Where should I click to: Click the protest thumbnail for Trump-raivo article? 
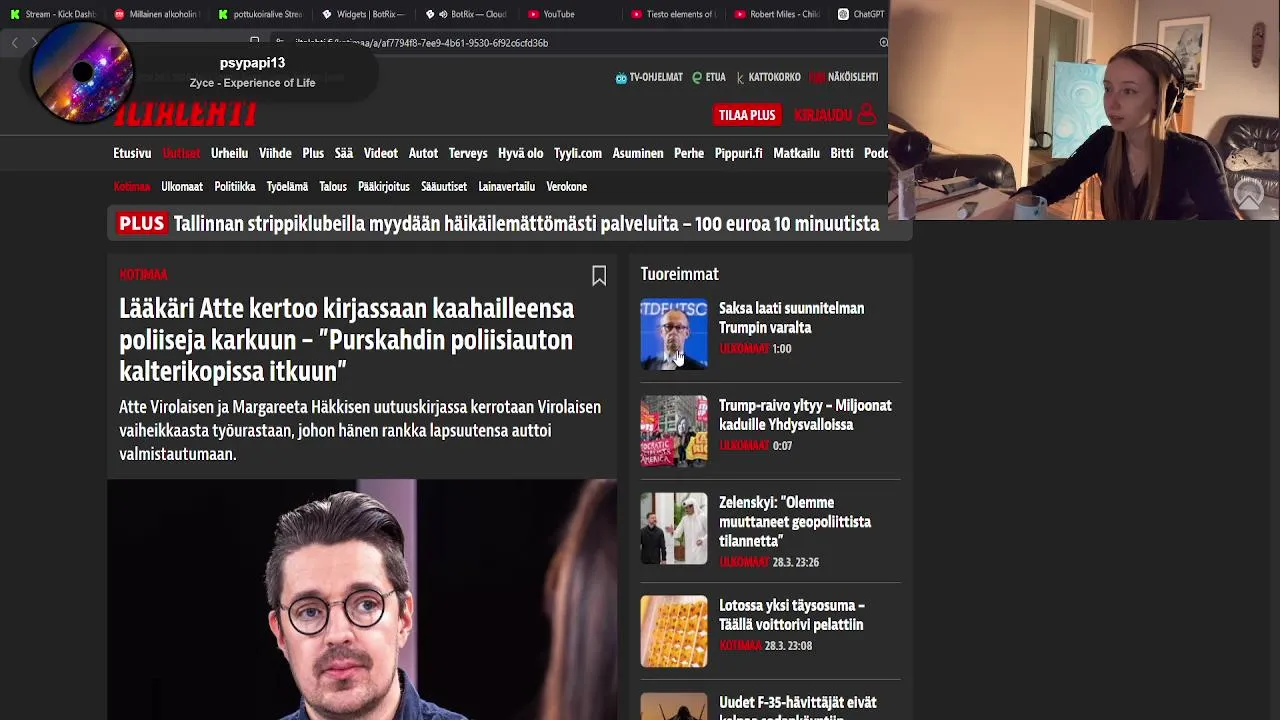click(x=674, y=431)
